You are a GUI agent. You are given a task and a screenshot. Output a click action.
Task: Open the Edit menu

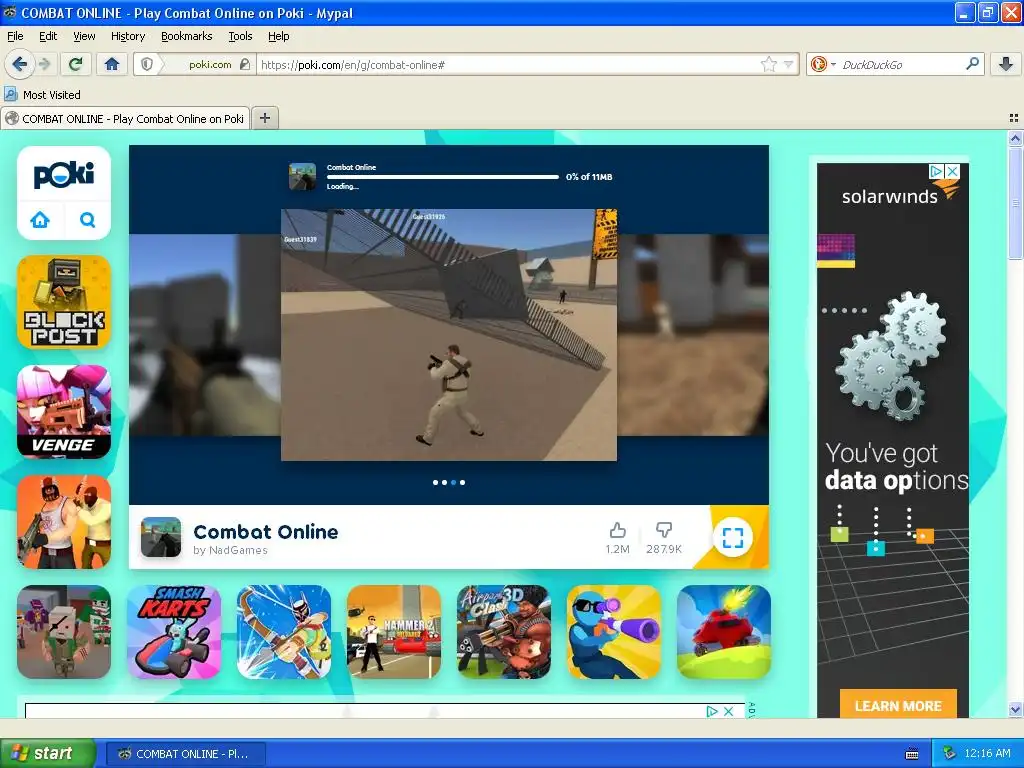tap(48, 36)
